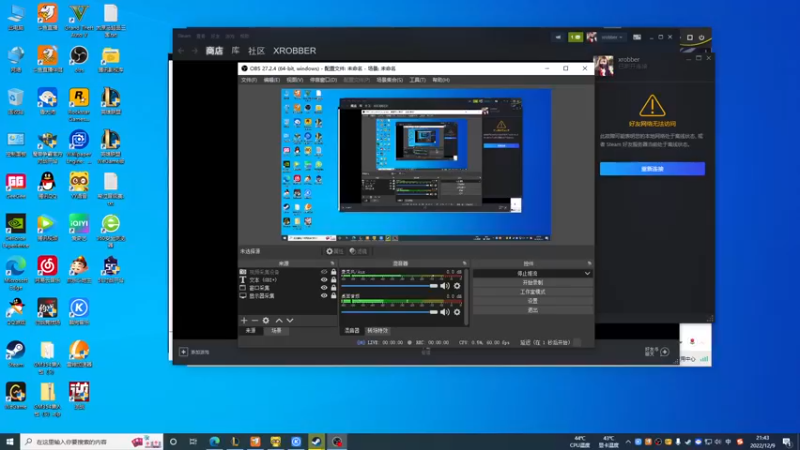800x450 pixels.
Task: Pop out the audio mixer dock icon
Action: point(464,264)
